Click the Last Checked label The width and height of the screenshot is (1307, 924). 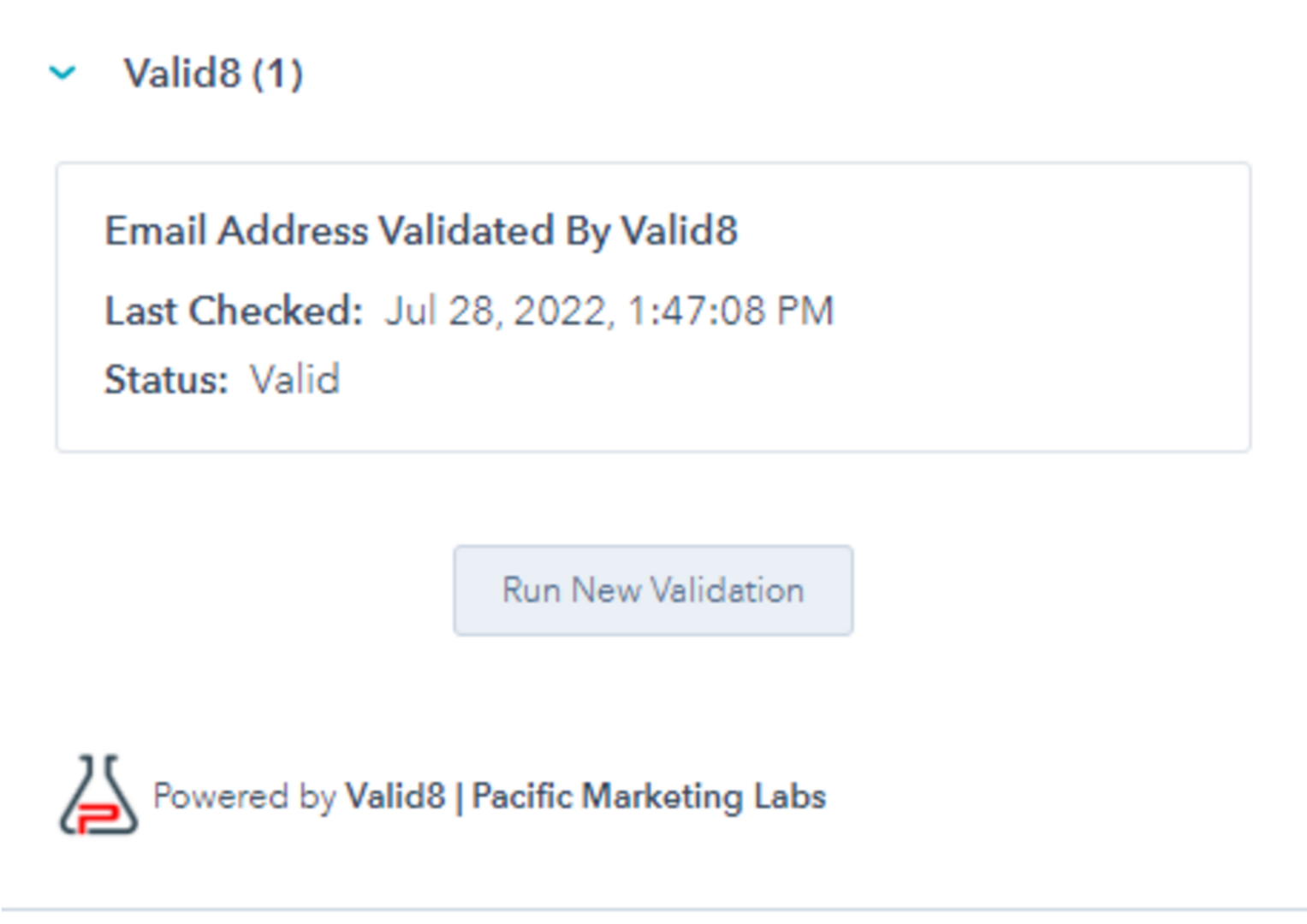click(x=233, y=311)
